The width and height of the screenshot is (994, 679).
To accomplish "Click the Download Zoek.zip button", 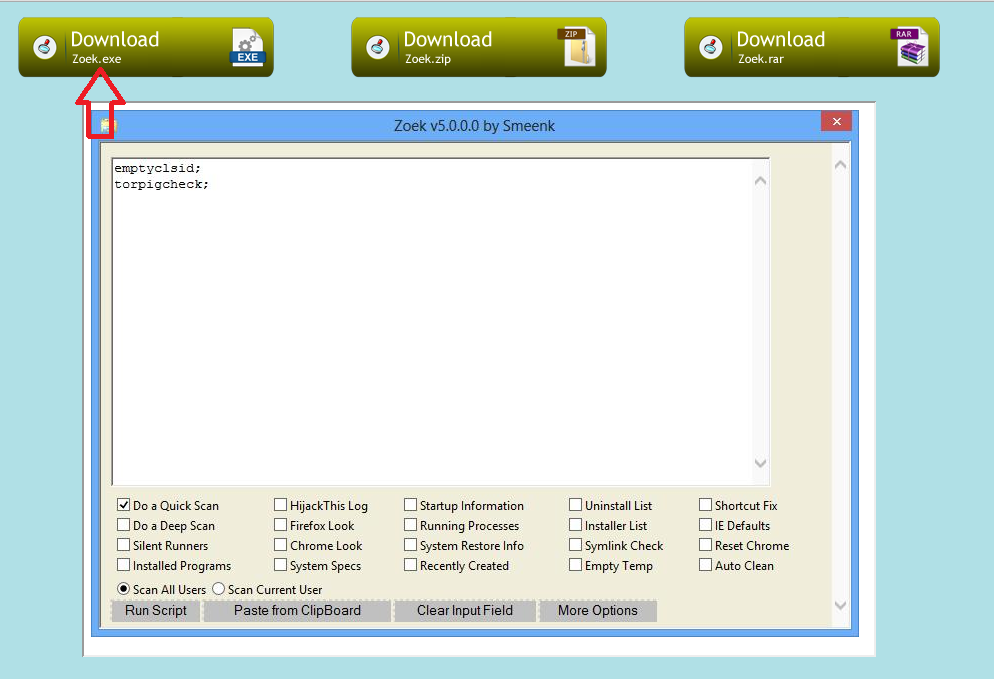I will [479, 48].
